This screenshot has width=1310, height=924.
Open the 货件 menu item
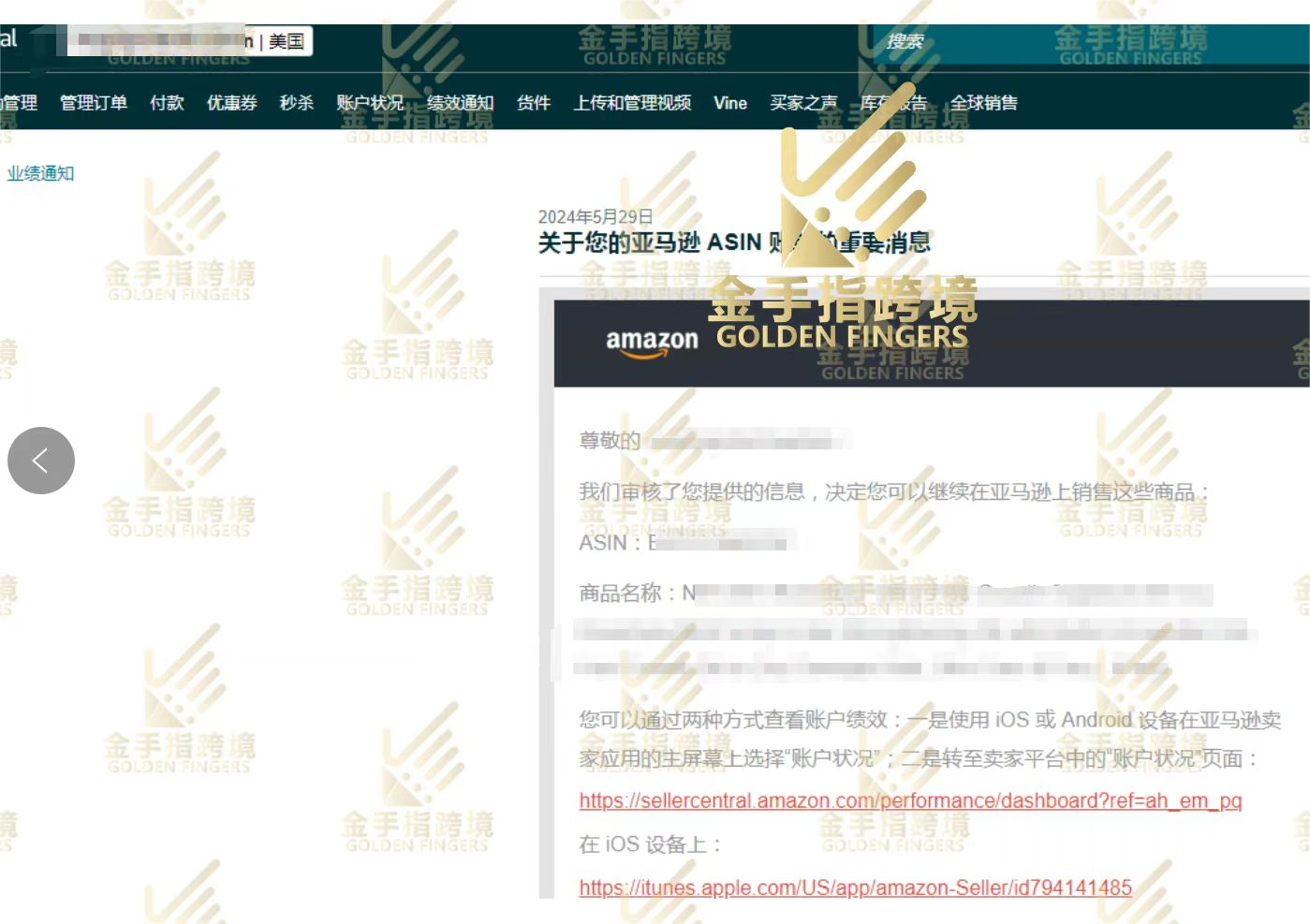pos(534,103)
